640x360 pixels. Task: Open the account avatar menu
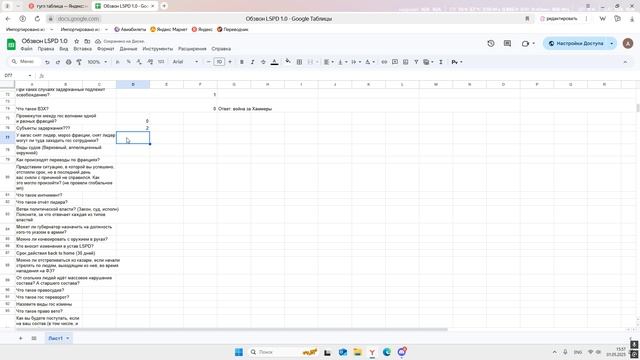point(628,43)
